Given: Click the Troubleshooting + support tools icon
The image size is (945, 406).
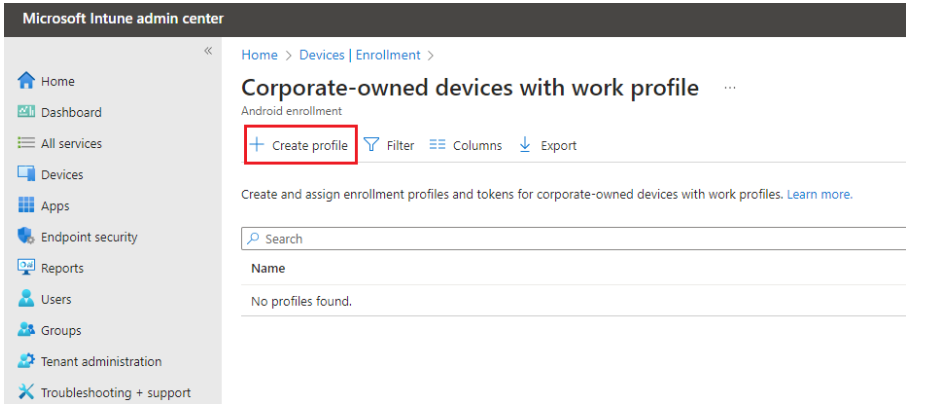Looking at the screenshot, I should point(26,392).
